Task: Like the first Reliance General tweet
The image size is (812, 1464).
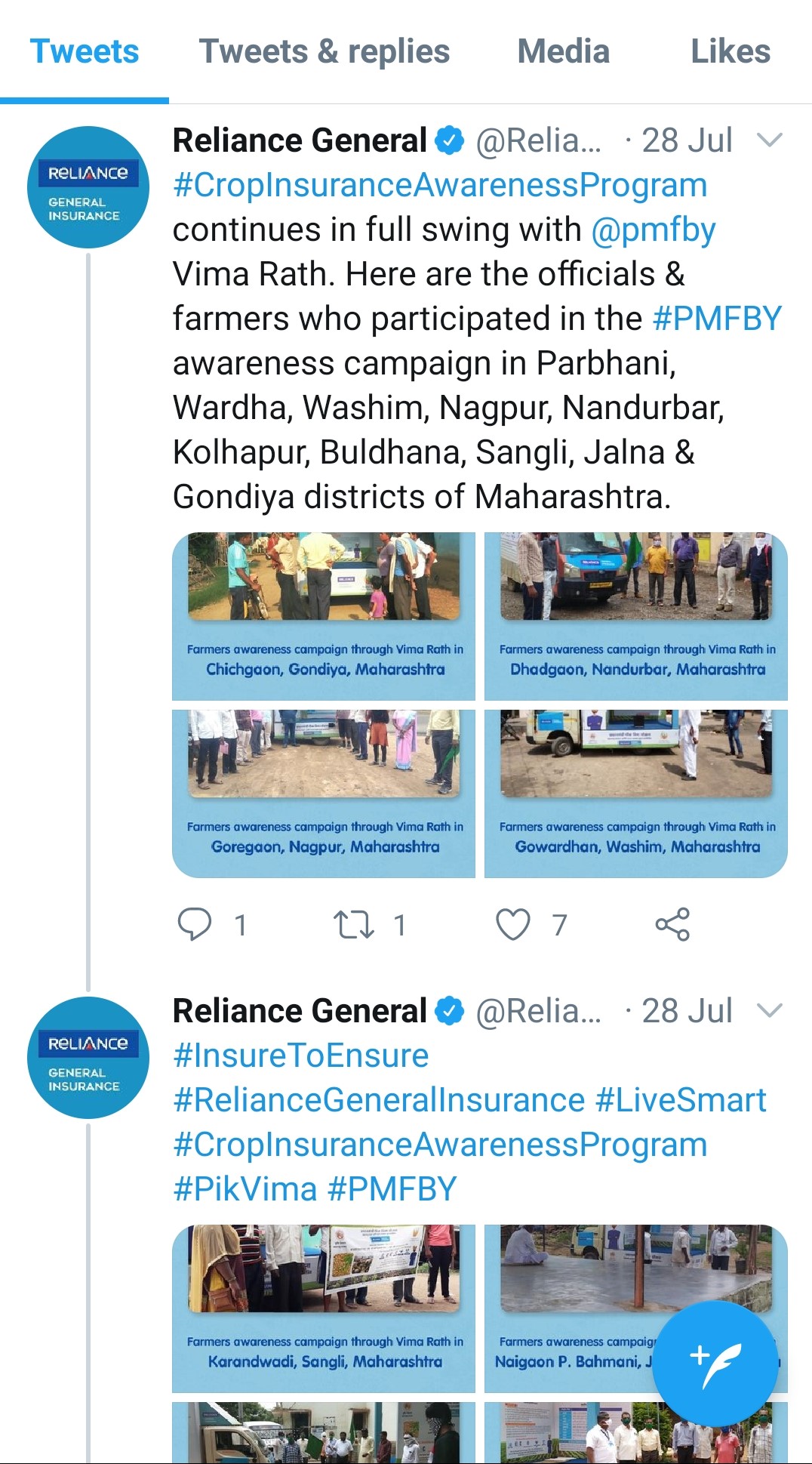Action: click(x=513, y=924)
